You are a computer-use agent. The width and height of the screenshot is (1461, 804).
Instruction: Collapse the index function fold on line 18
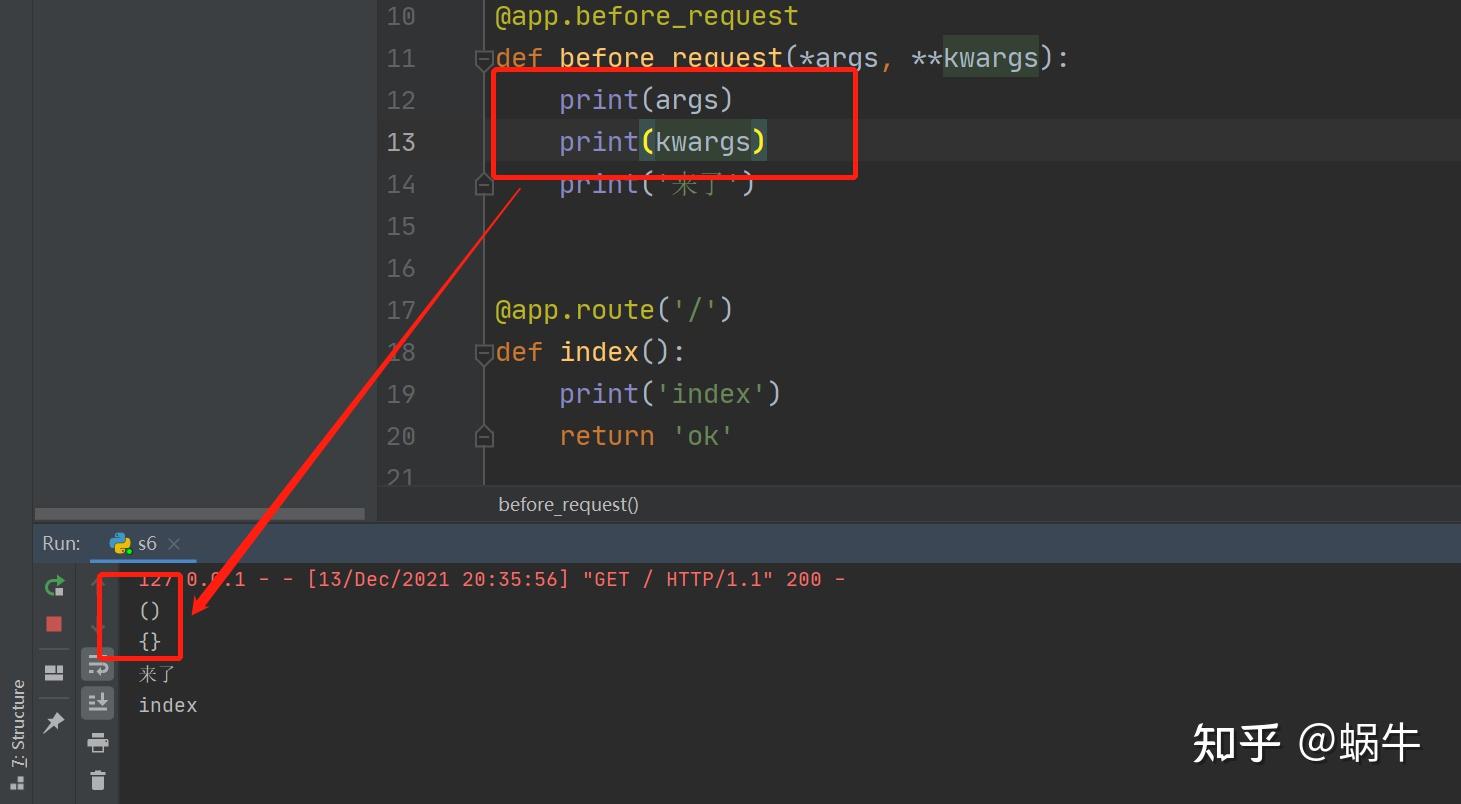[x=484, y=353]
